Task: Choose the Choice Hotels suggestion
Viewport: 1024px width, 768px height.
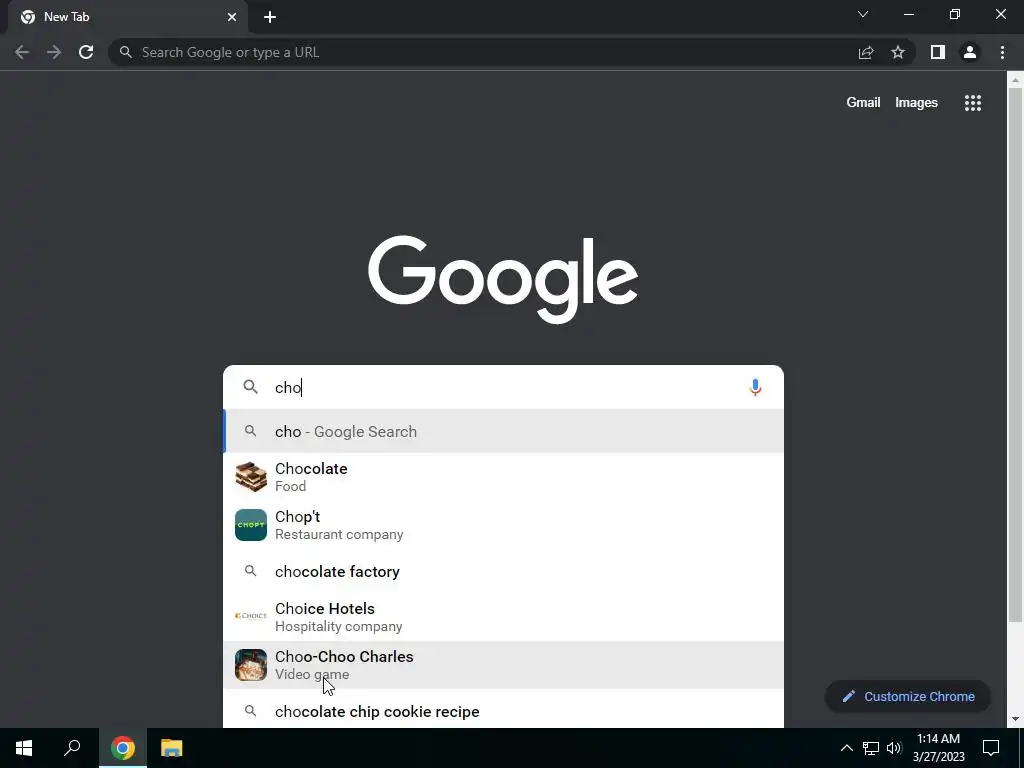Action: (503, 616)
